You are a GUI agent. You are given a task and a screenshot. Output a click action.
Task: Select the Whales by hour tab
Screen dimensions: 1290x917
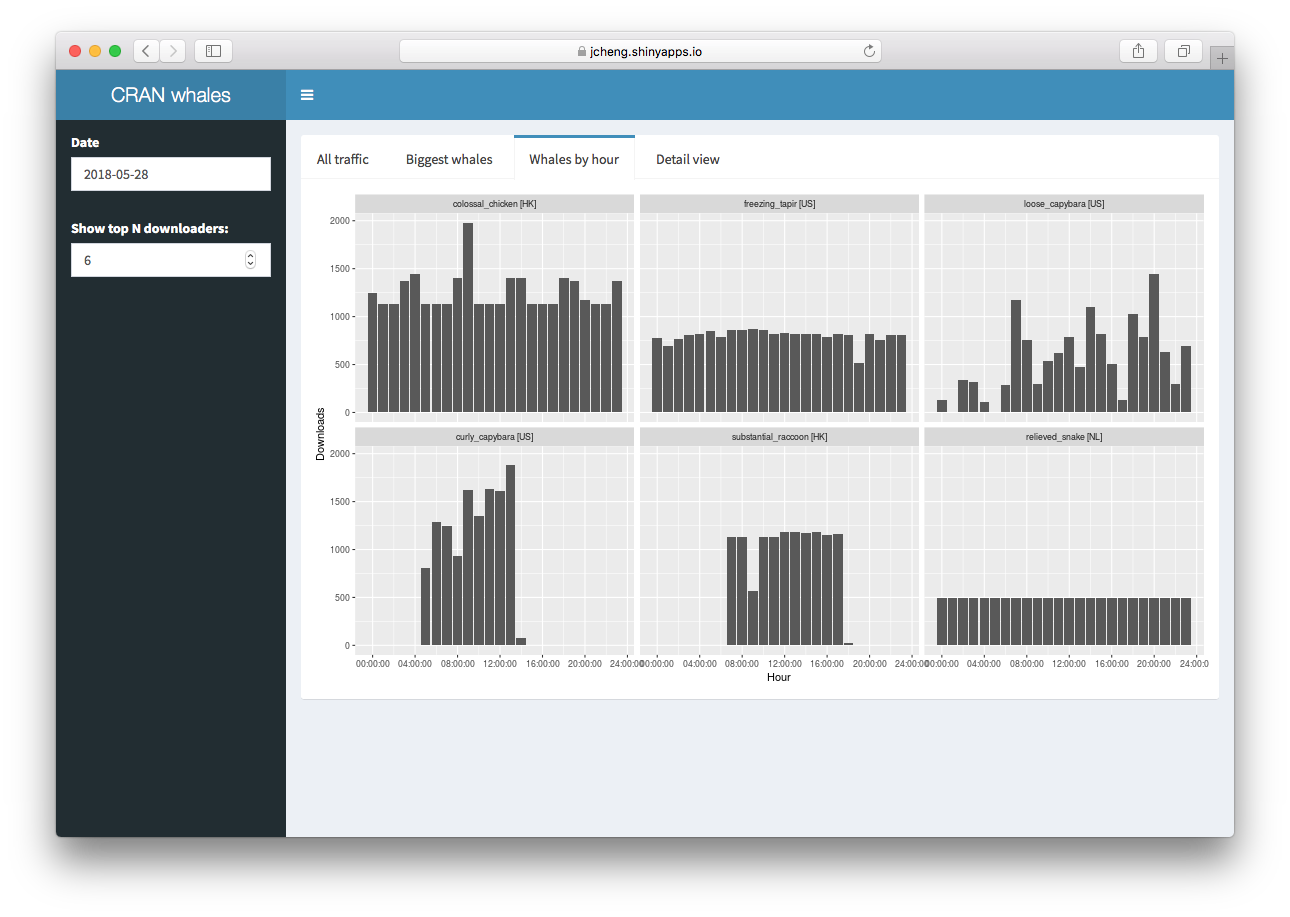(x=574, y=159)
